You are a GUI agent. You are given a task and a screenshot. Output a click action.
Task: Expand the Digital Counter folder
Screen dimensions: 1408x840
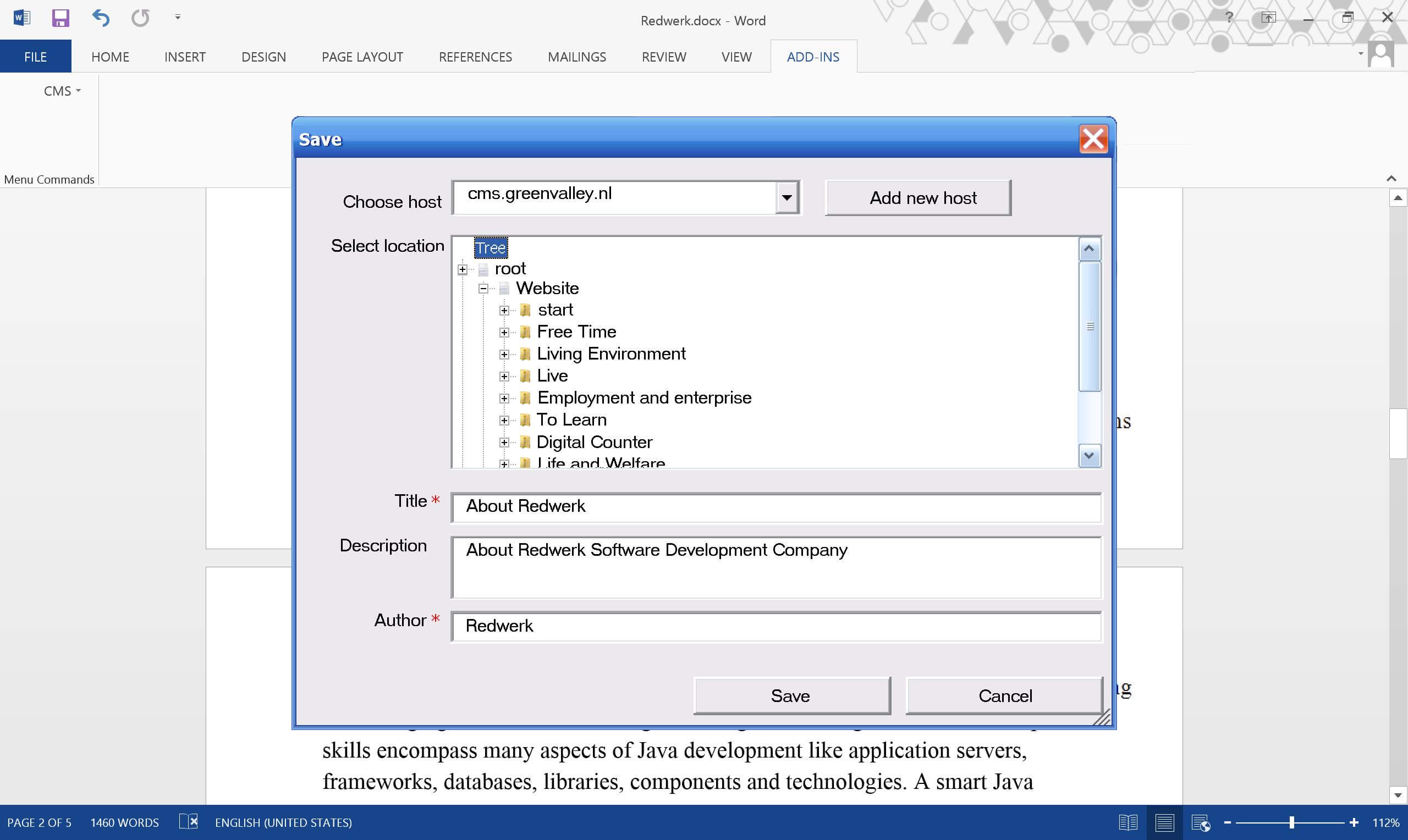click(x=504, y=442)
